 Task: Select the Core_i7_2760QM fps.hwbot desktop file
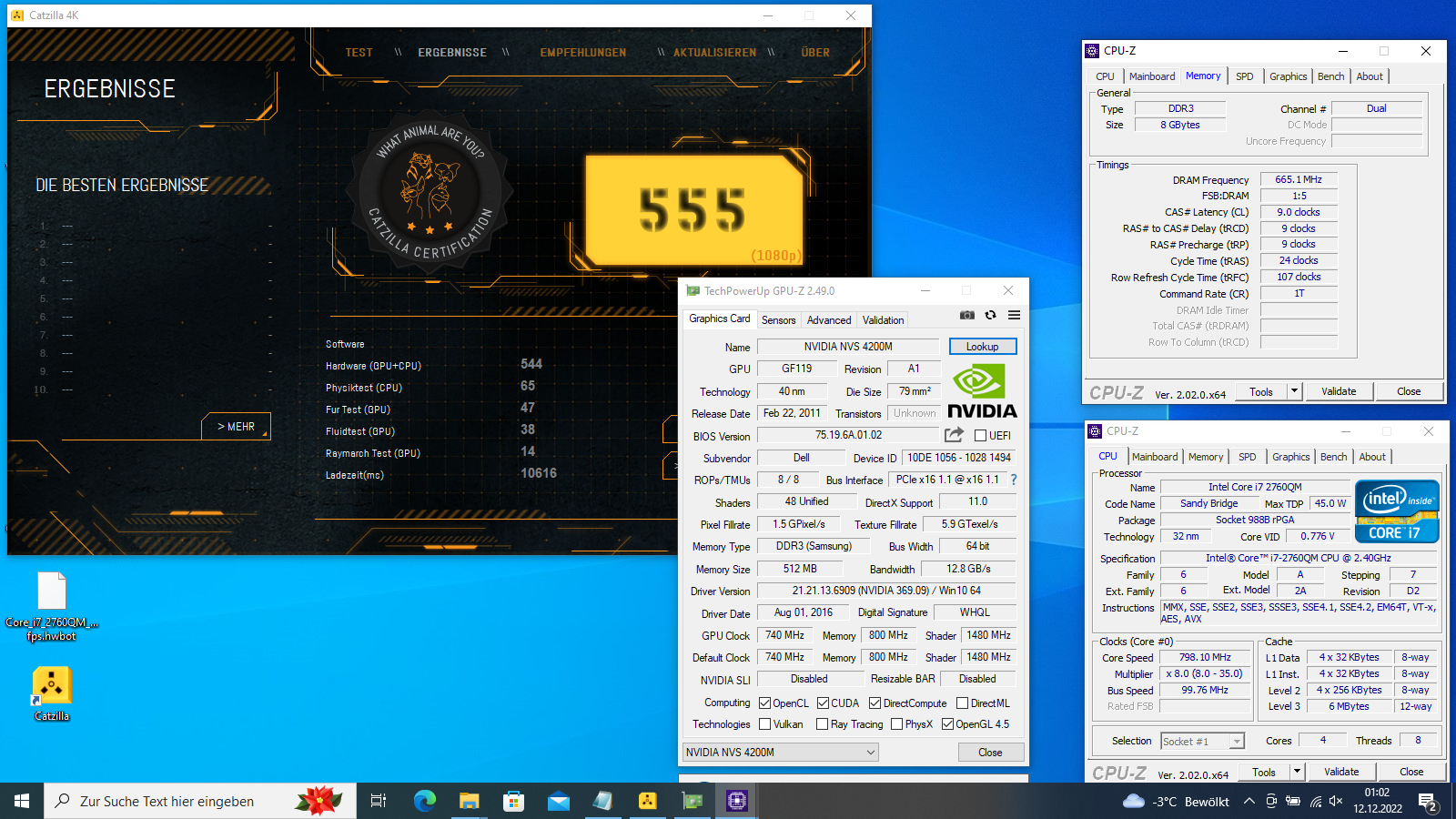(52, 606)
